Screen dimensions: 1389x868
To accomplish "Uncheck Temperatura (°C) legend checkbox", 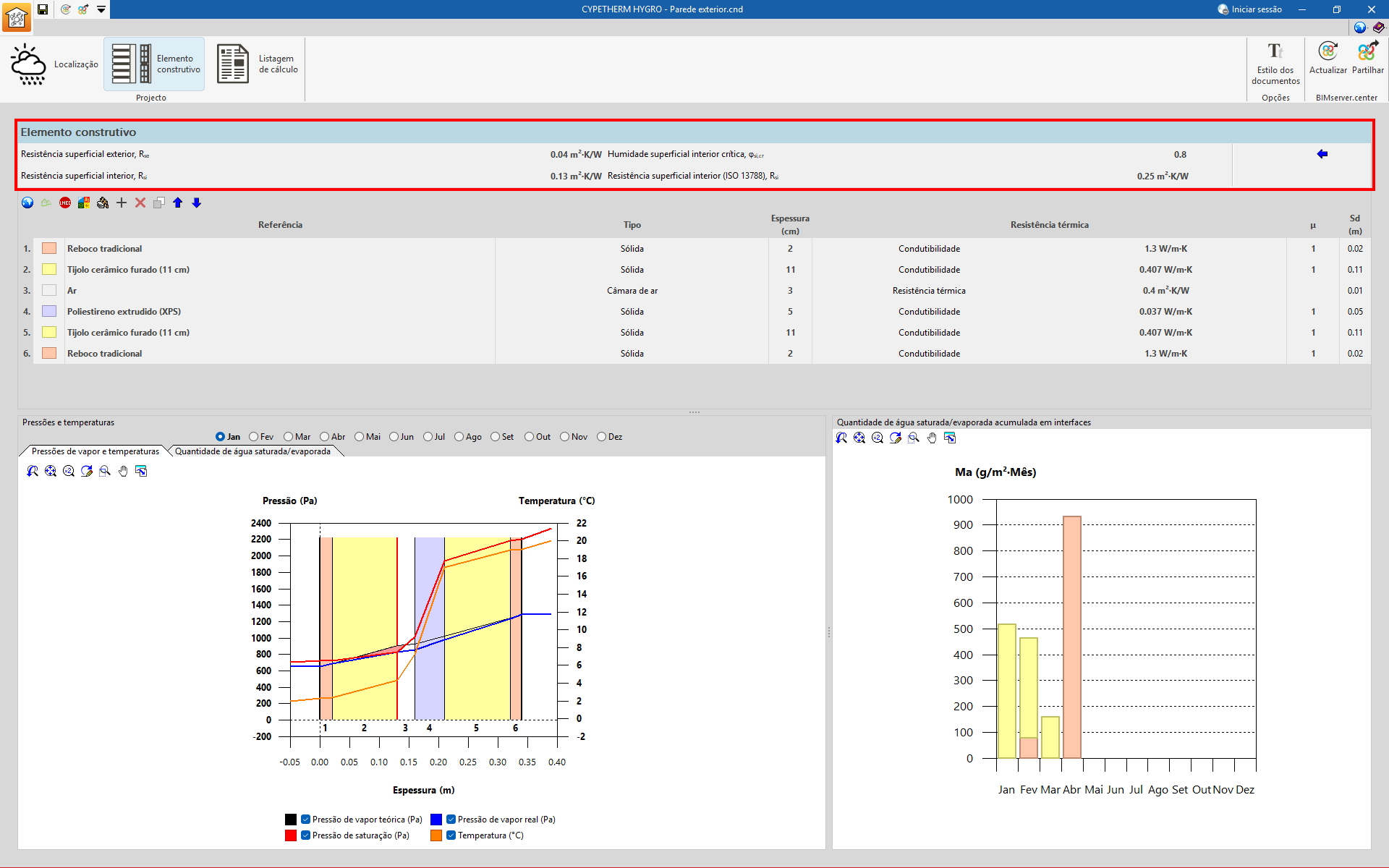I will 451,835.
